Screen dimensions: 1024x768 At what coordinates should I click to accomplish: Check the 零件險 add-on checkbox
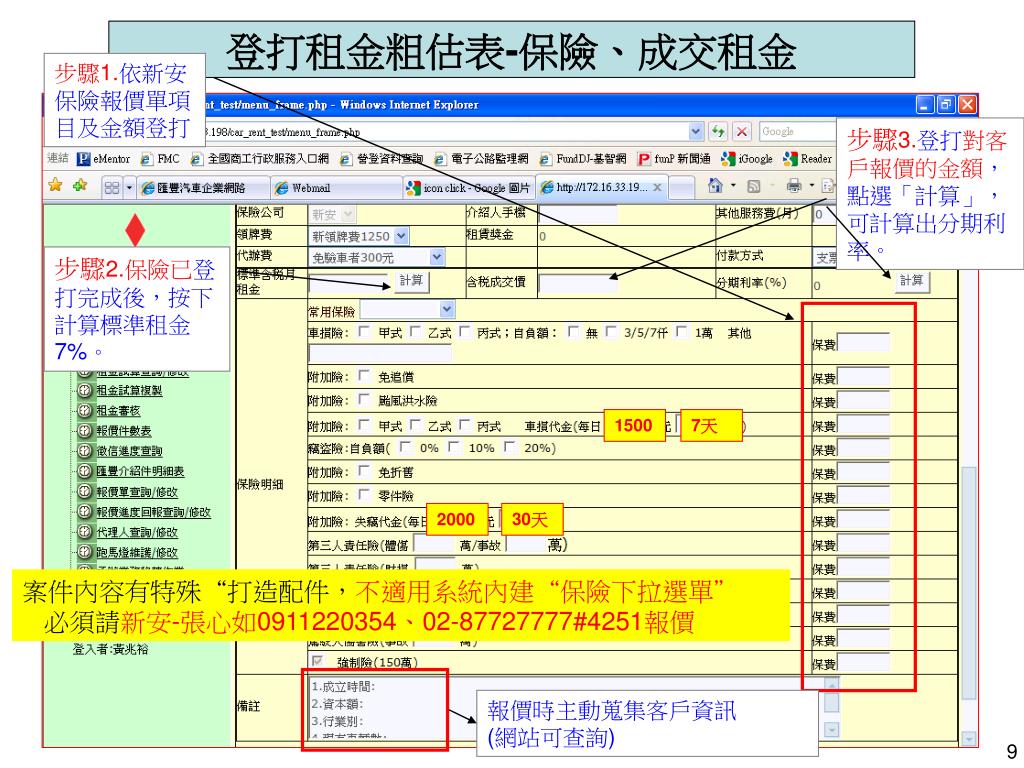(364, 494)
